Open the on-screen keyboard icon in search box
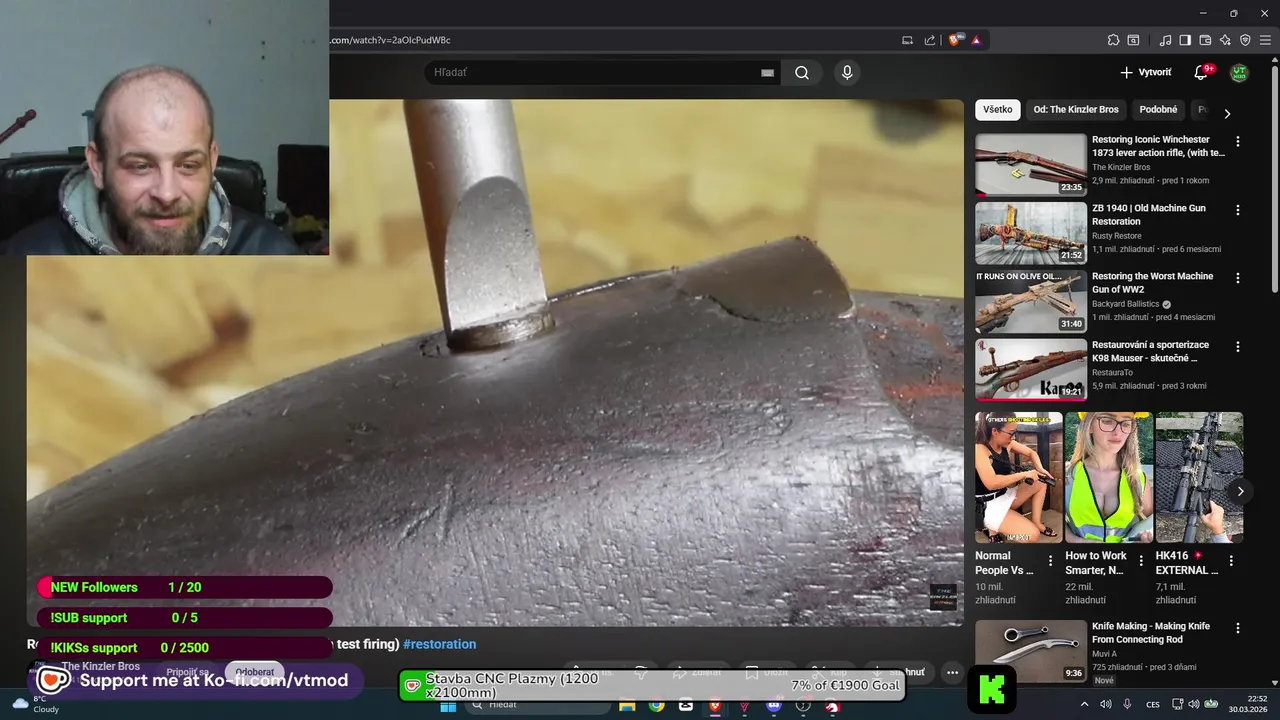1280x720 pixels. [x=767, y=72]
